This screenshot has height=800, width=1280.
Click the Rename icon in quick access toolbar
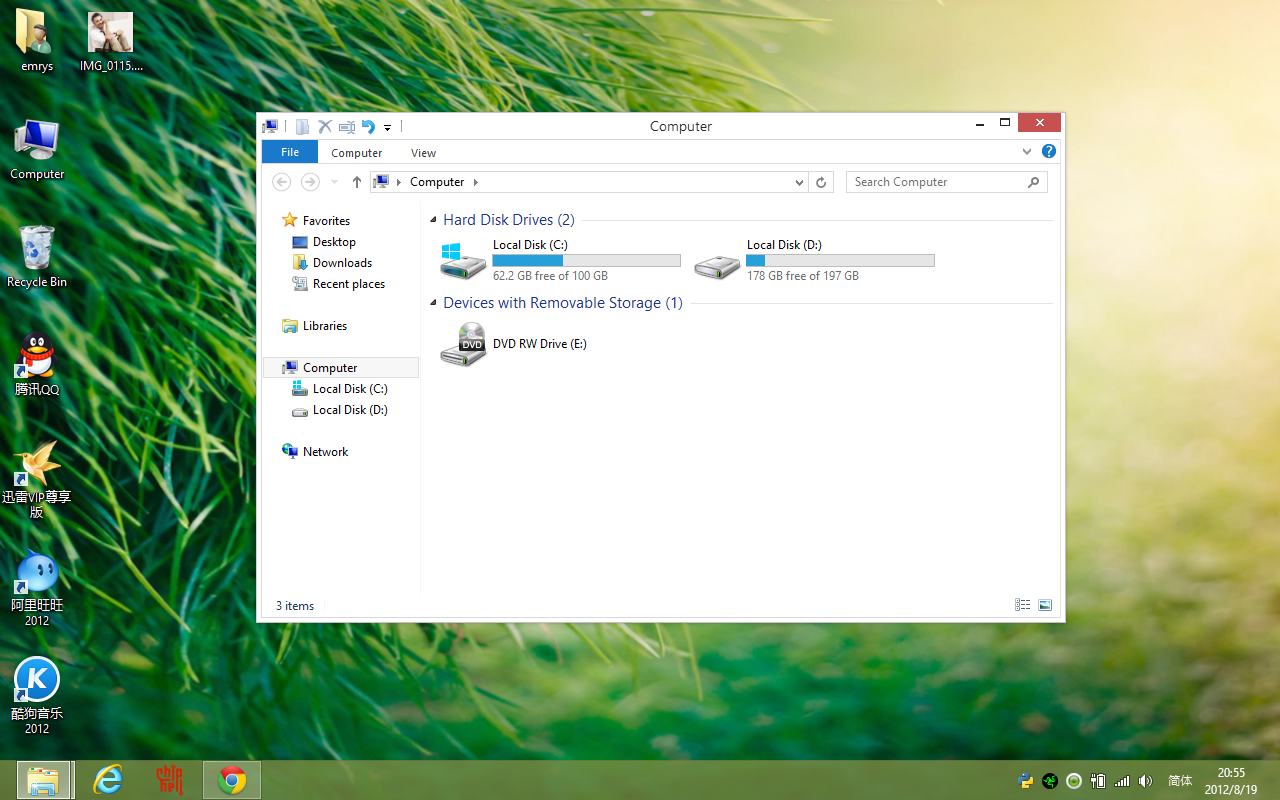tap(347, 126)
